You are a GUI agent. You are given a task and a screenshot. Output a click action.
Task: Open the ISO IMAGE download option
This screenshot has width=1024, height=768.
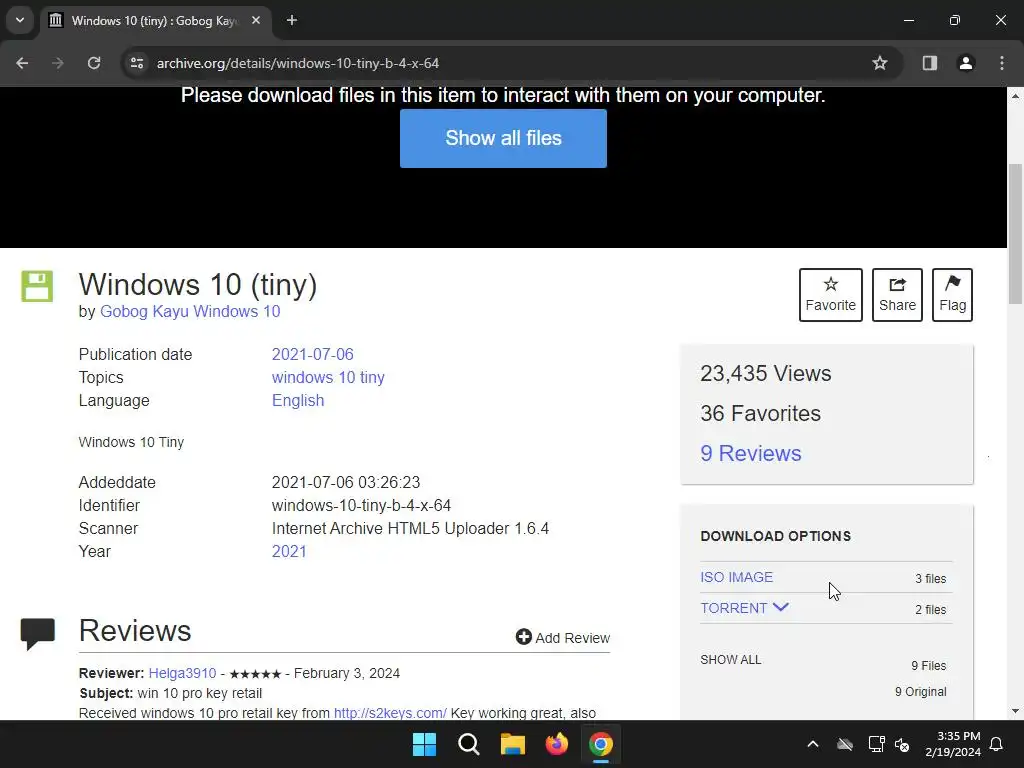coord(736,577)
